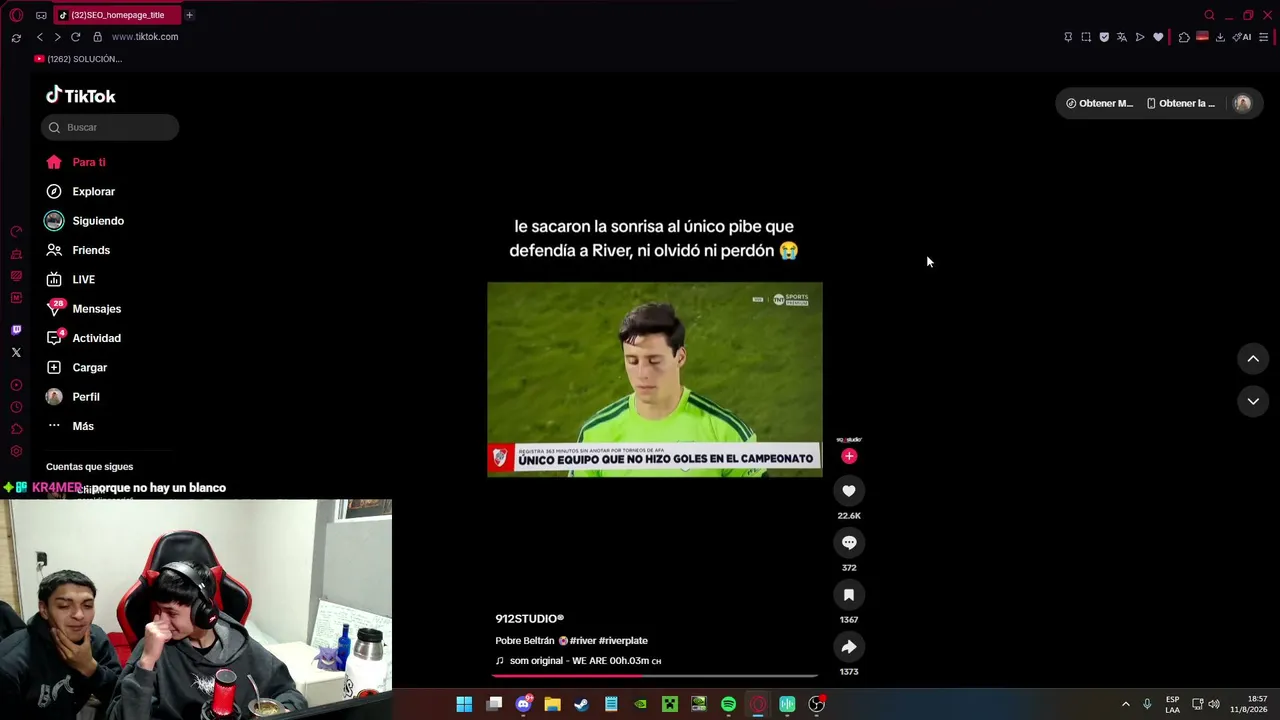This screenshot has width=1280, height=720.
Task: Open the SOLUCIÓN bookmark
Action: pos(78,59)
